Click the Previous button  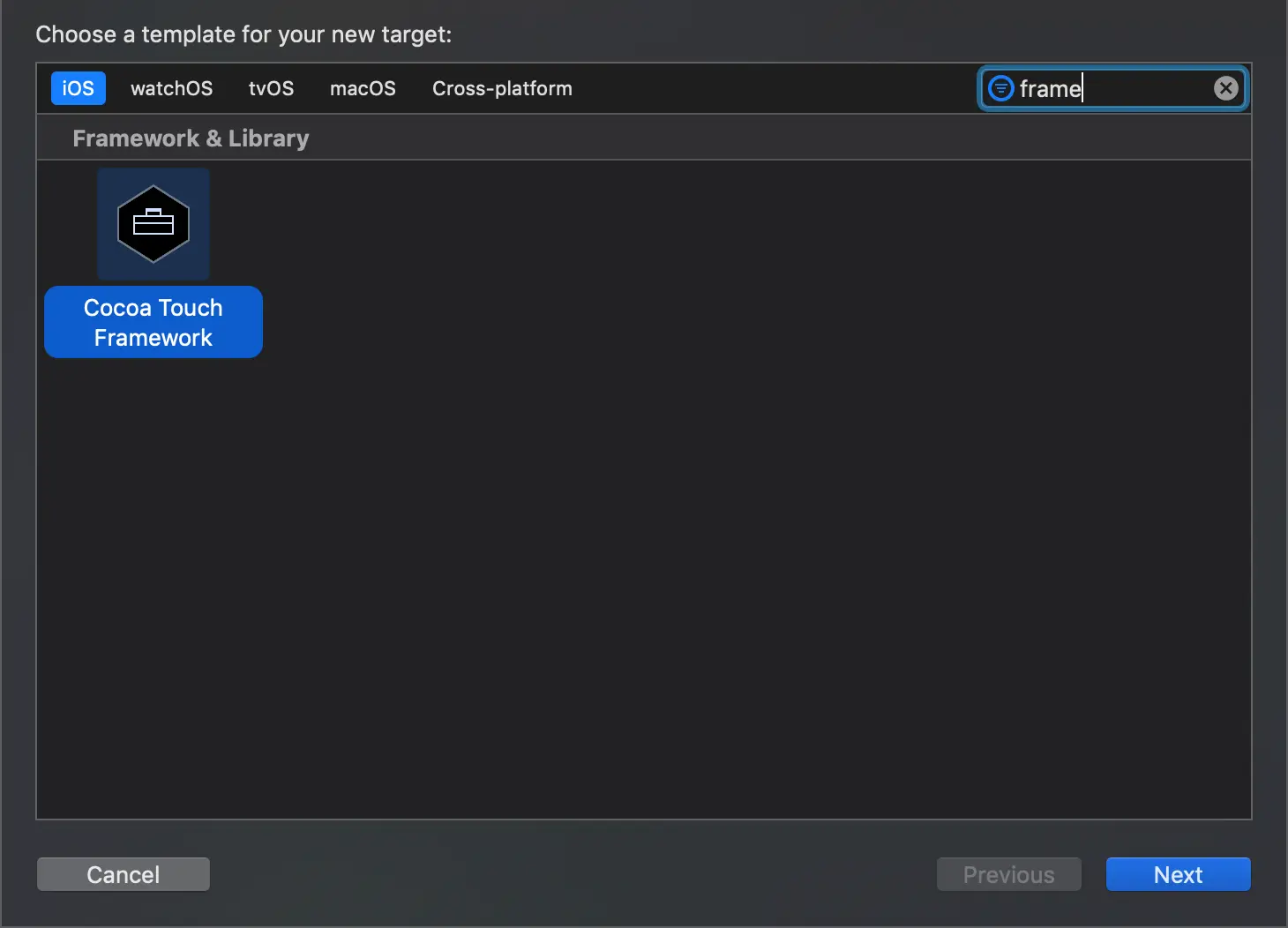pos(1009,874)
